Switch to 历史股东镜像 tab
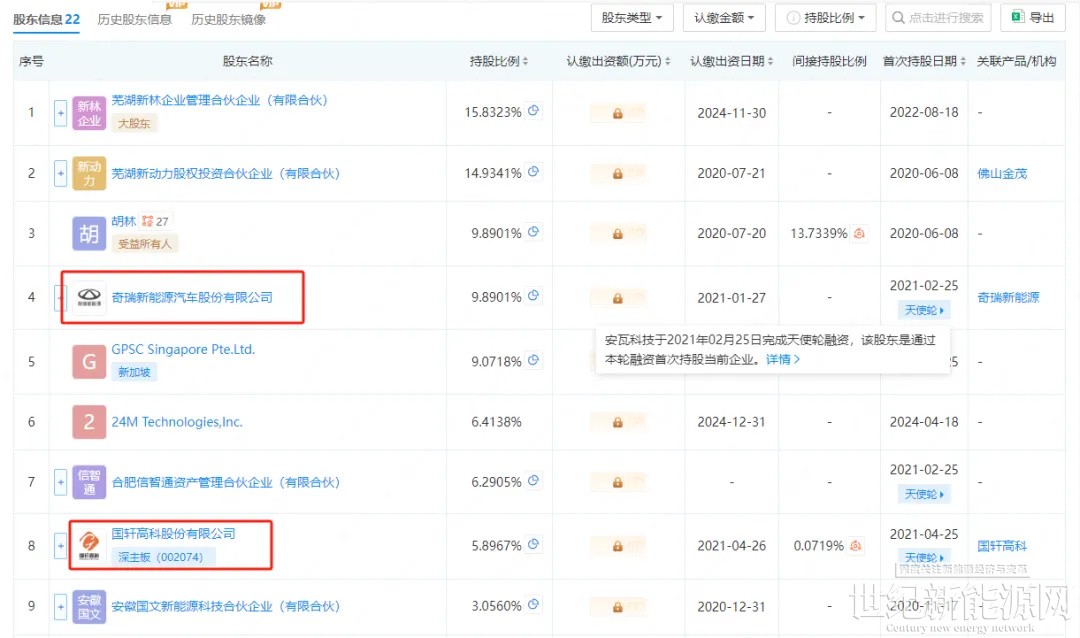Image resolution: width=1080 pixels, height=638 pixels. (x=228, y=19)
